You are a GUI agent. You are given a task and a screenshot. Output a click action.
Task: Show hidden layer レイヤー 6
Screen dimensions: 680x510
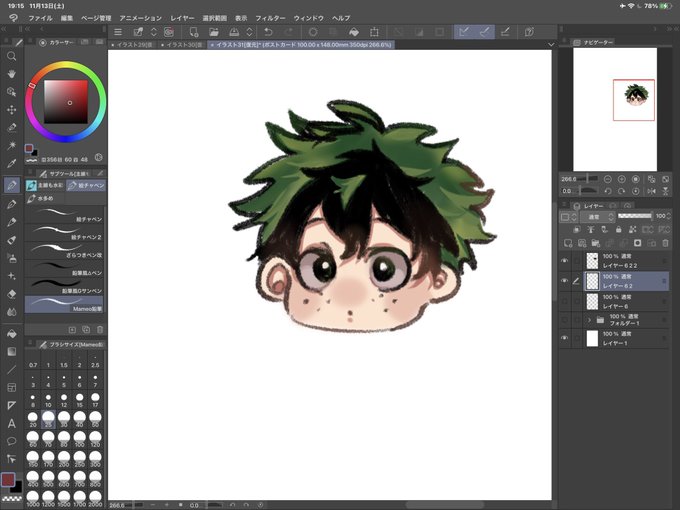point(564,301)
